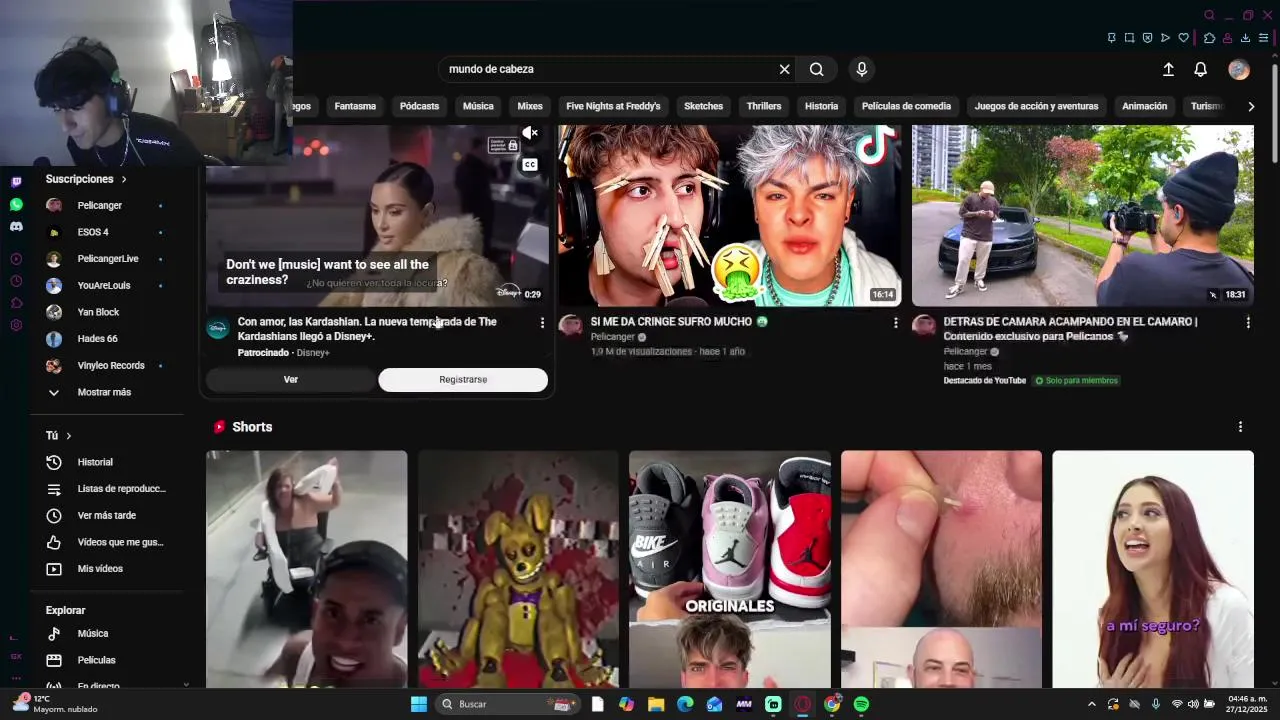
Task: Open options menu for Kardashians ad
Action: (542, 323)
